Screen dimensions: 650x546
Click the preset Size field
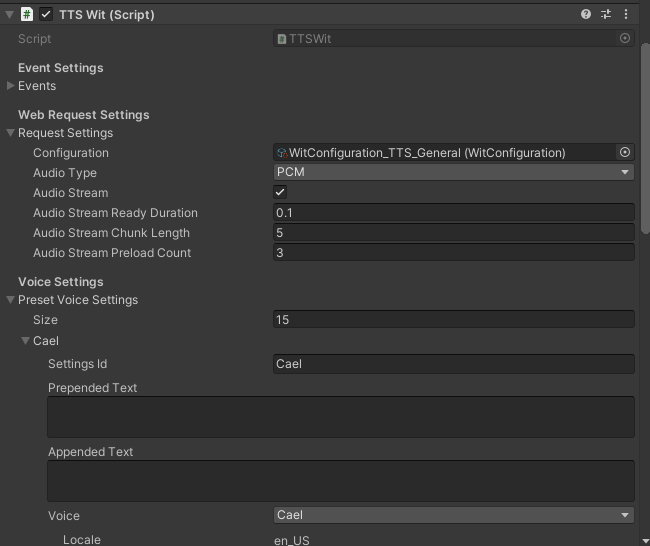click(x=454, y=320)
